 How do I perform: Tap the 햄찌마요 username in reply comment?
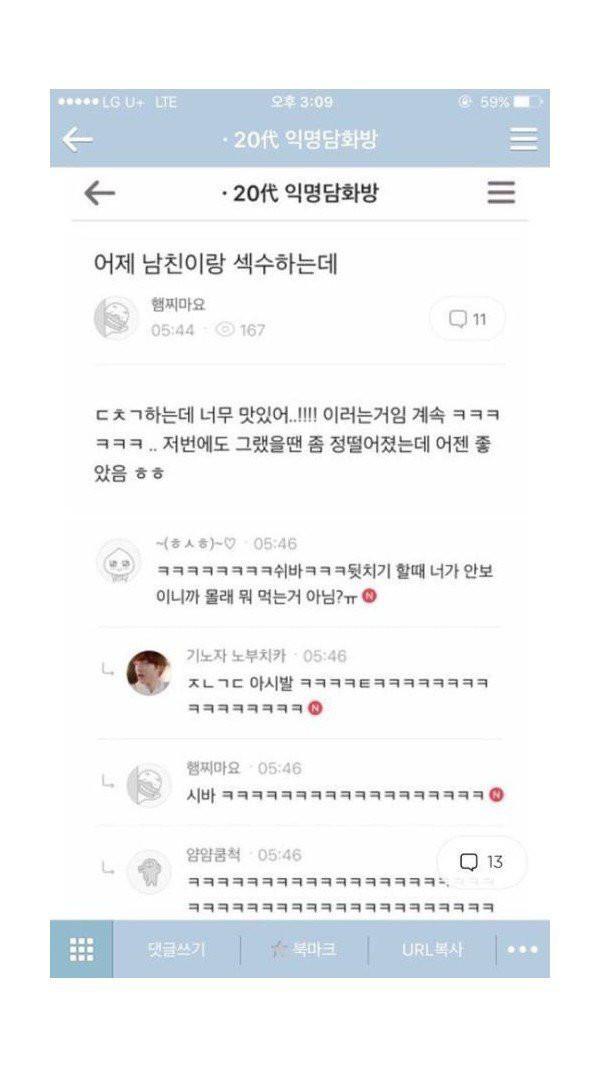click(214, 768)
